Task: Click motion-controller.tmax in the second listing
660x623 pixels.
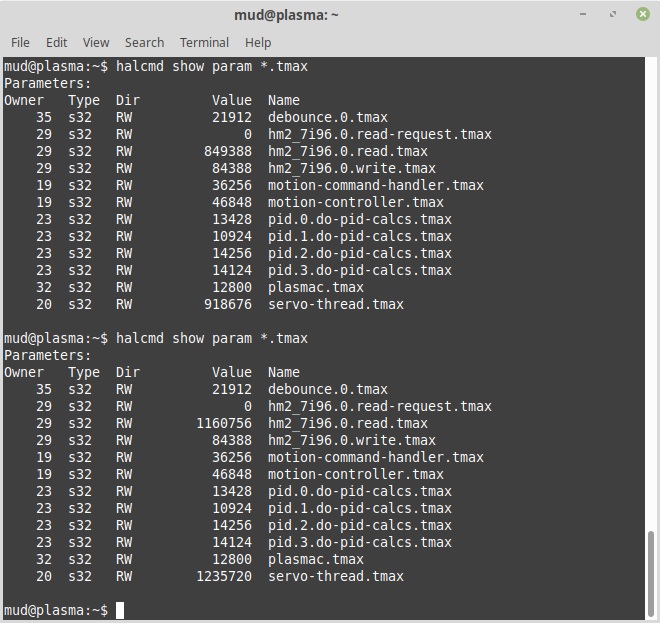Action: pos(356,474)
